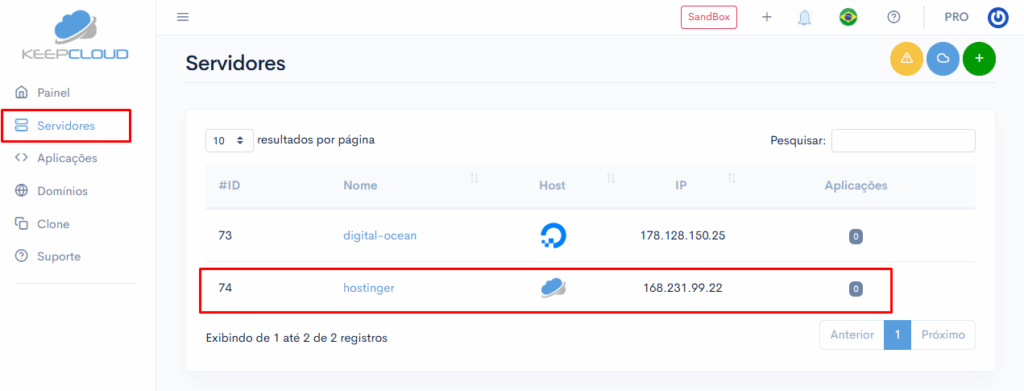Open the notifications bell
This screenshot has height=391, width=1024.
click(804, 18)
